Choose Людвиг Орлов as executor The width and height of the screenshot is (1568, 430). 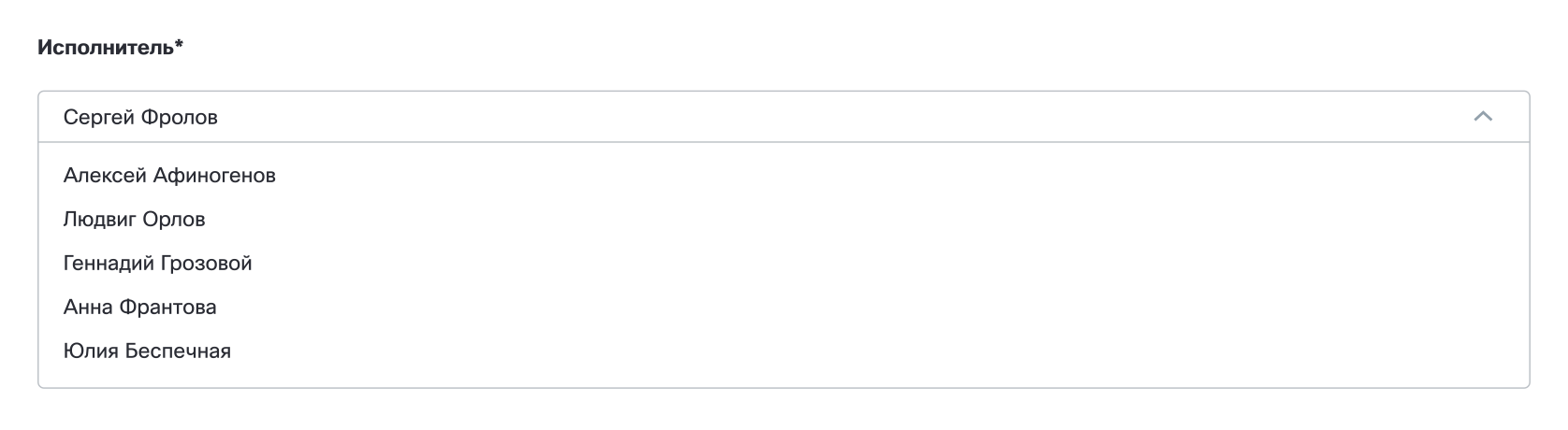tap(134, 220)
